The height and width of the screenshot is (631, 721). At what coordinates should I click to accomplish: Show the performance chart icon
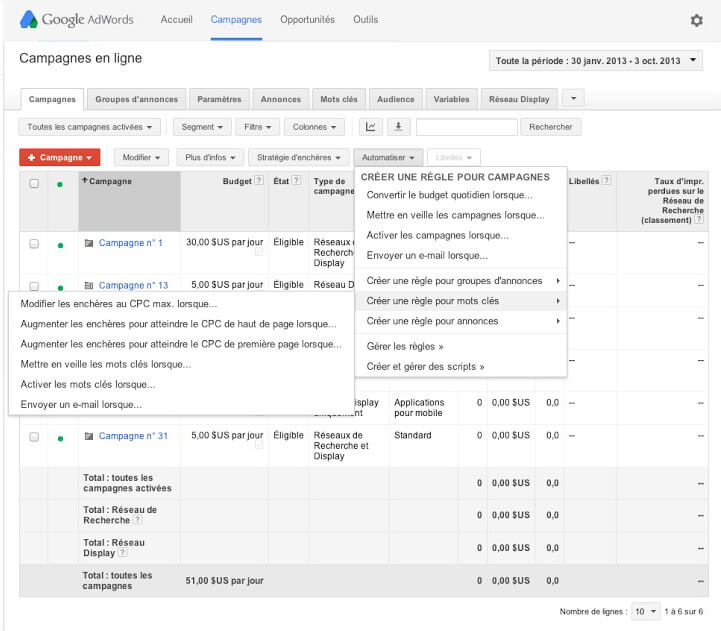pyautogui.click(x=371, y=127)
